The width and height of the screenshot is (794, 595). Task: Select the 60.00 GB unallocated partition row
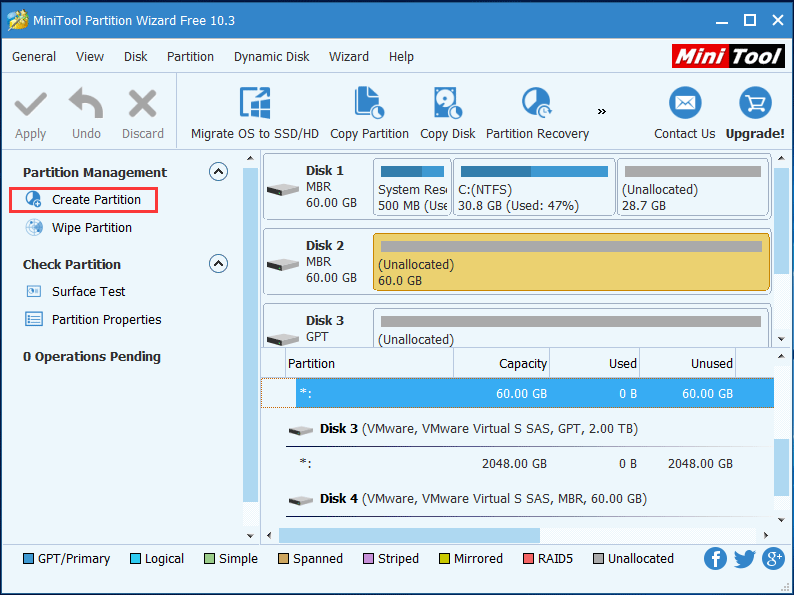pos(518,393)
